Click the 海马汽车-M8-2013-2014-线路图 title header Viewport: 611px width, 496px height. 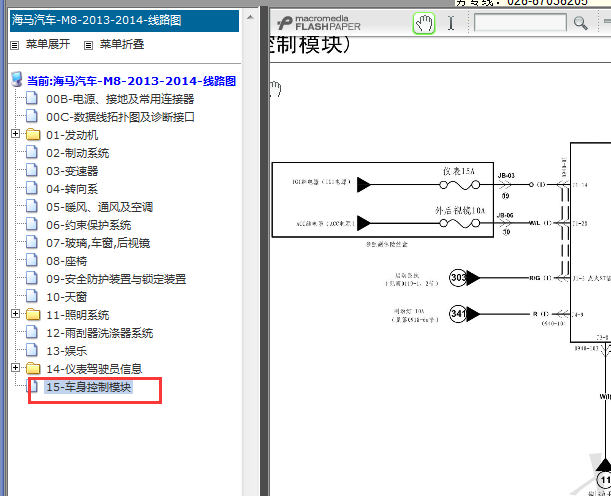click(x=124, y=21)
